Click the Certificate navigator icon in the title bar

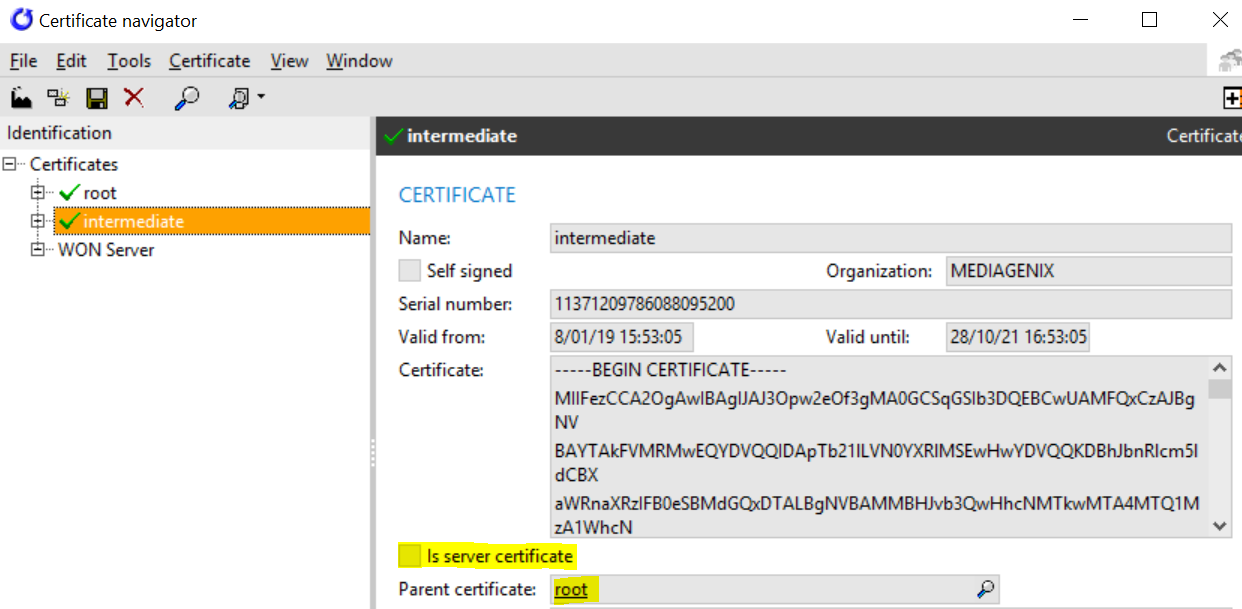tap(20, 19)
